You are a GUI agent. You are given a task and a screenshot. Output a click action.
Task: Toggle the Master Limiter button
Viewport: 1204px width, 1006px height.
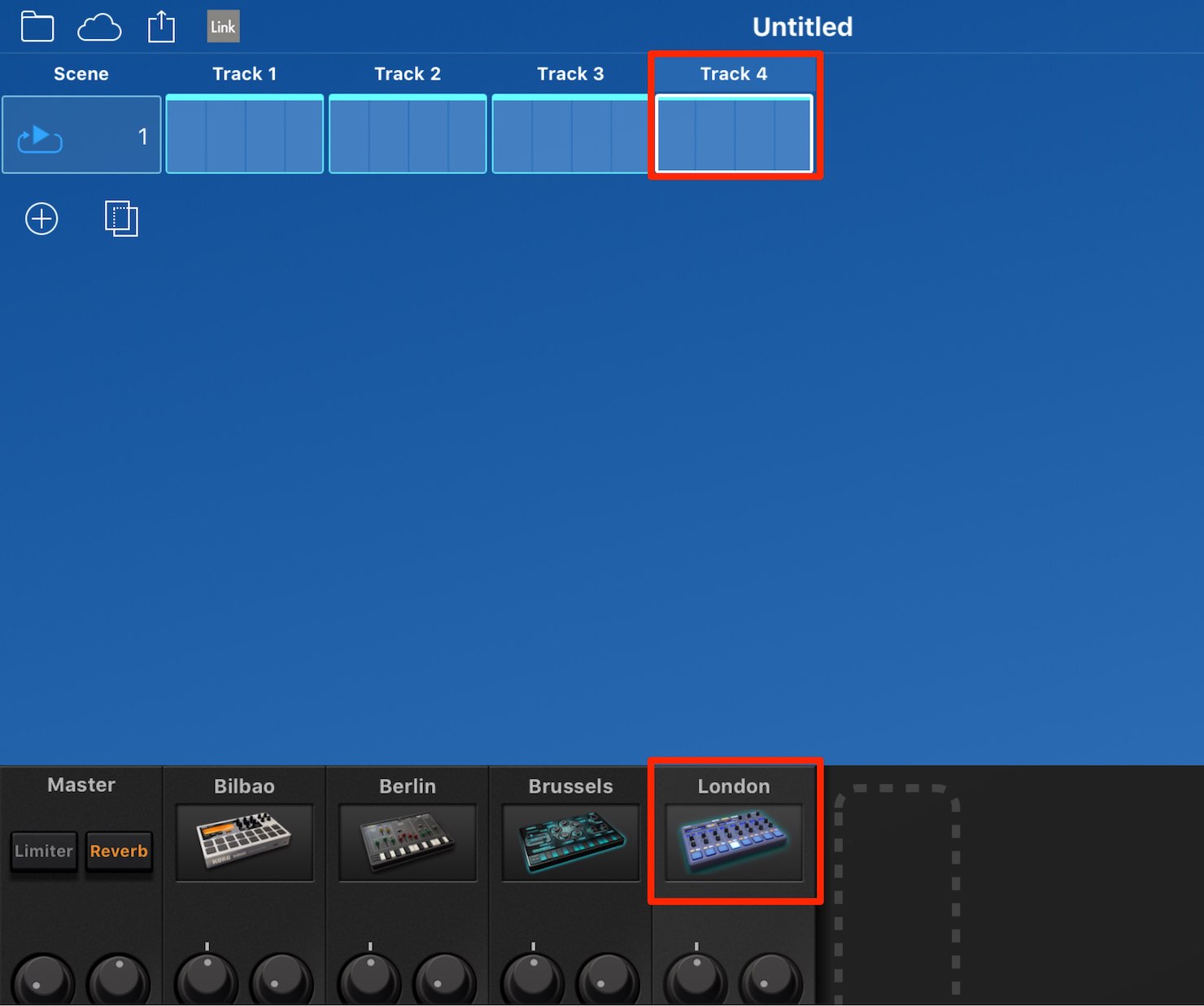pos(44,851)
